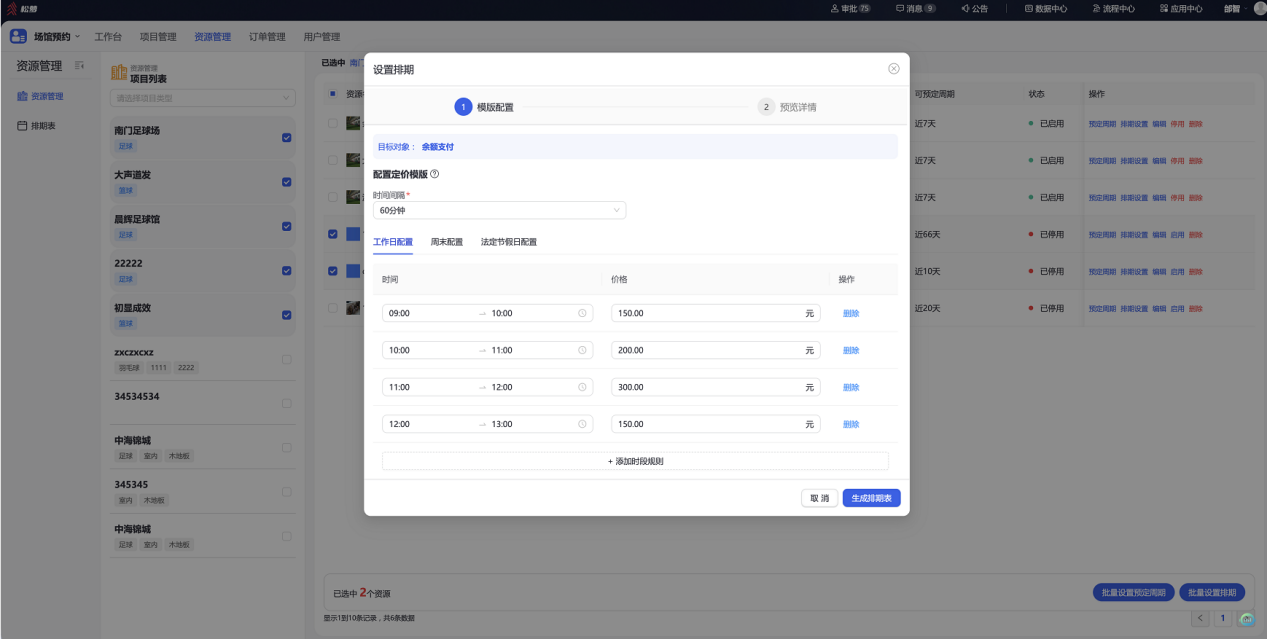Screen dimensions: 1267x639
Task: Open the 时间间隔 60分钟 dropdown
Action: pyautogui.click(x=499, y=210)
